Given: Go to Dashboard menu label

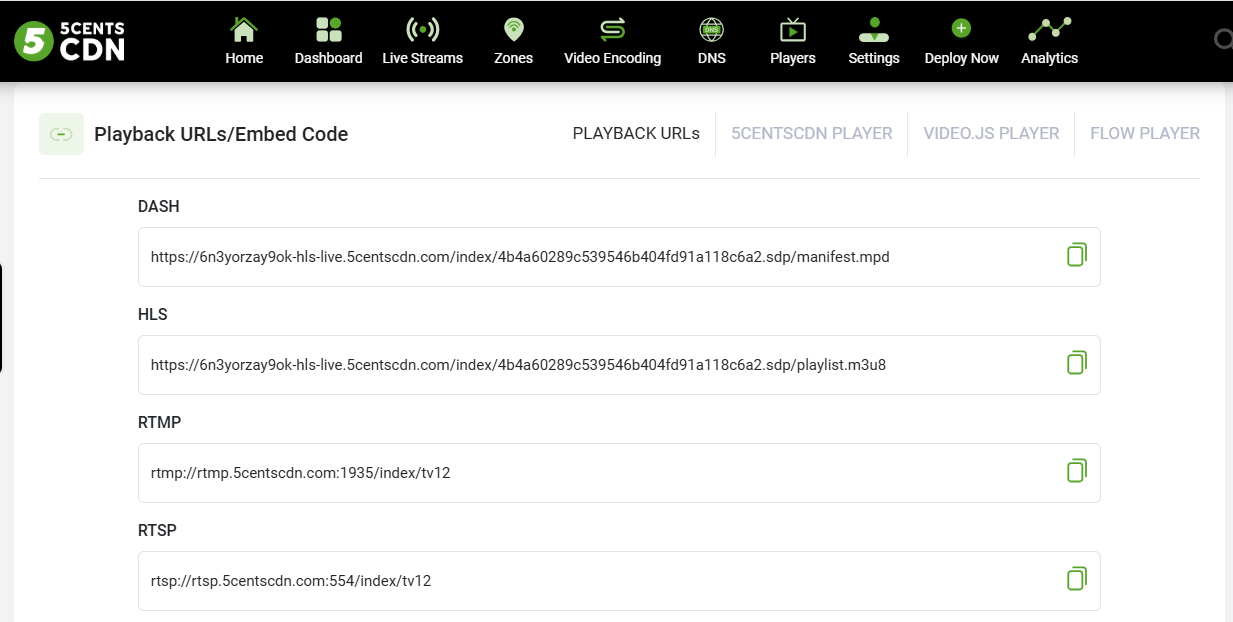Looking at the screenshot, I should [x=328, y=58].
